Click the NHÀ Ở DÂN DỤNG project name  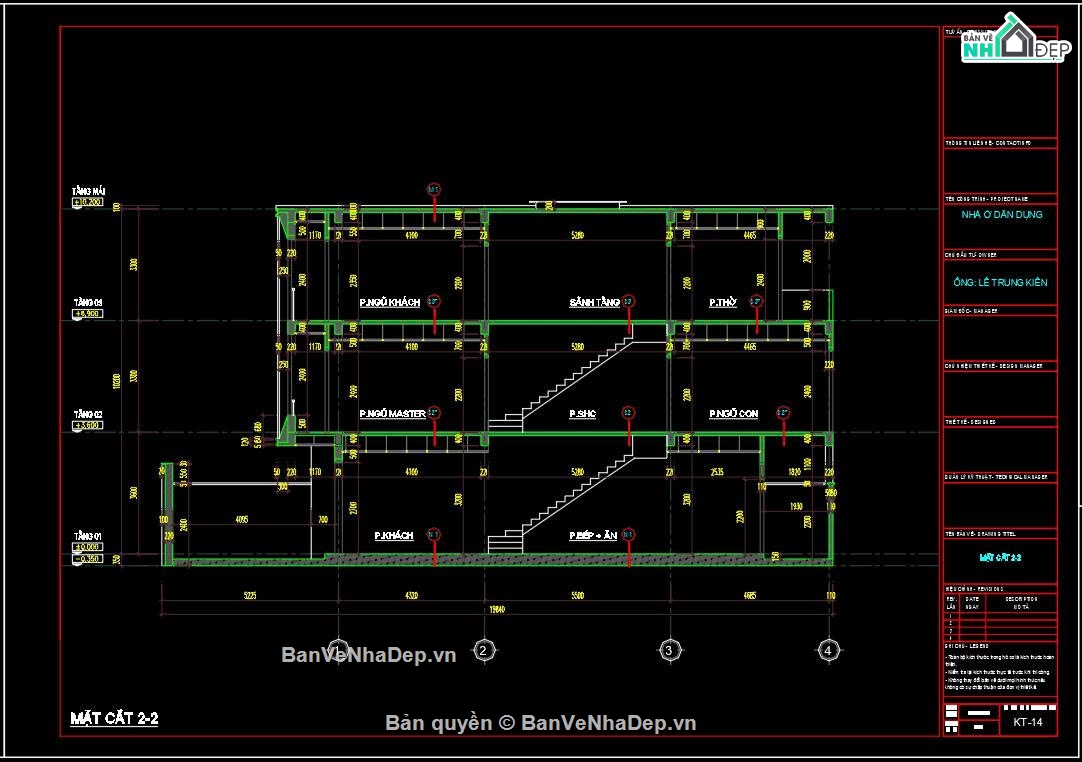1001,215
